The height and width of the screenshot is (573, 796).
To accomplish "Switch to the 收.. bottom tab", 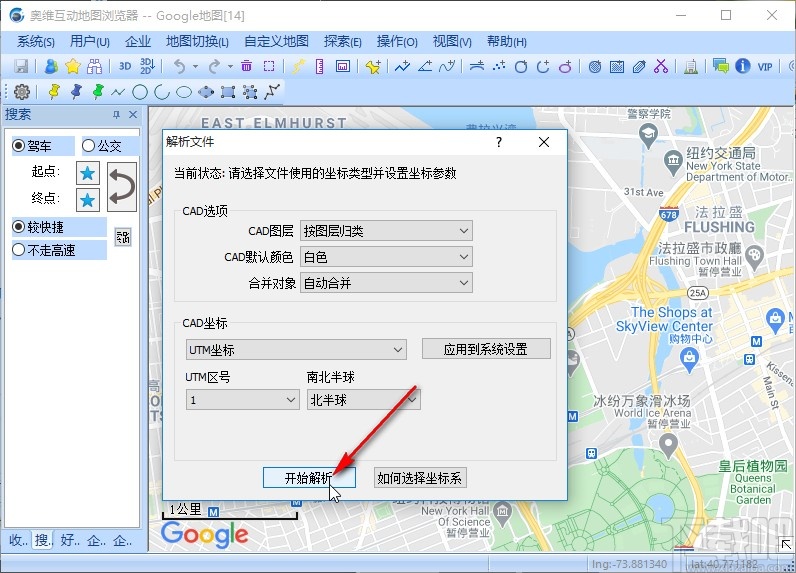I will click(x=18, y=540).
